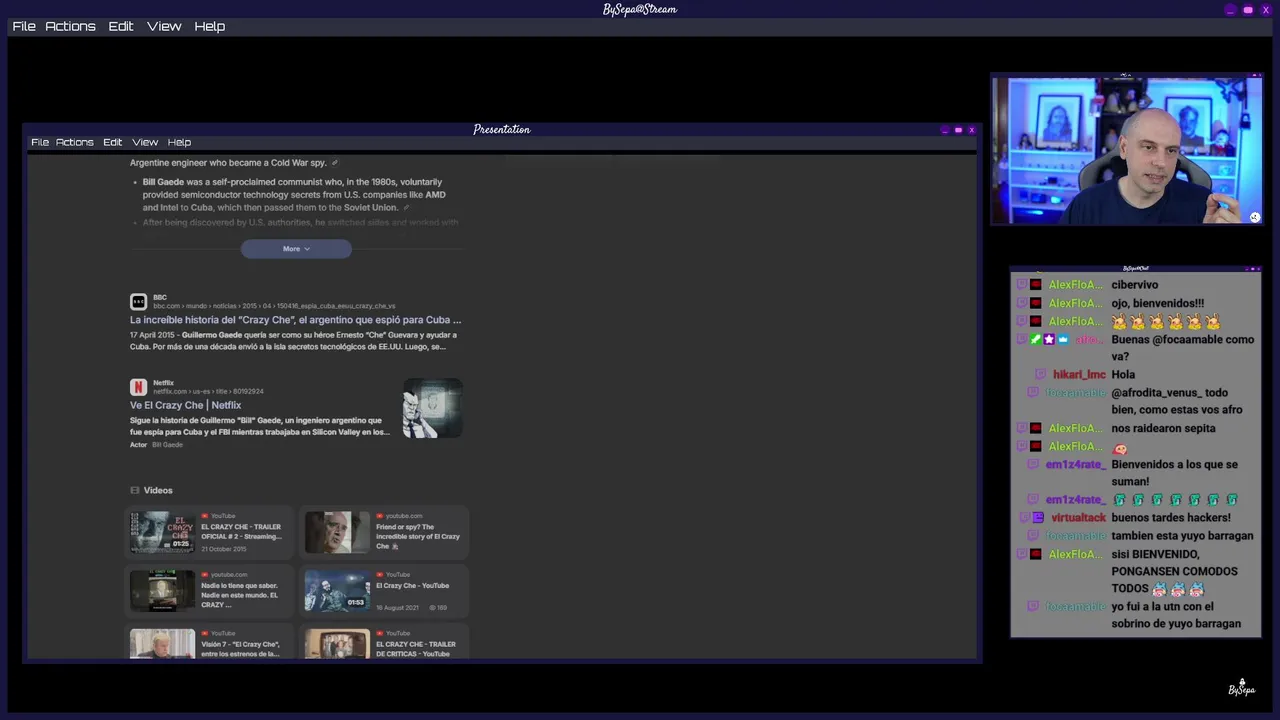The image size is (1280, 720).
Task: Click the BySepa logo watermark icon
Action: pyautogui.click(x=1242, y=688)
